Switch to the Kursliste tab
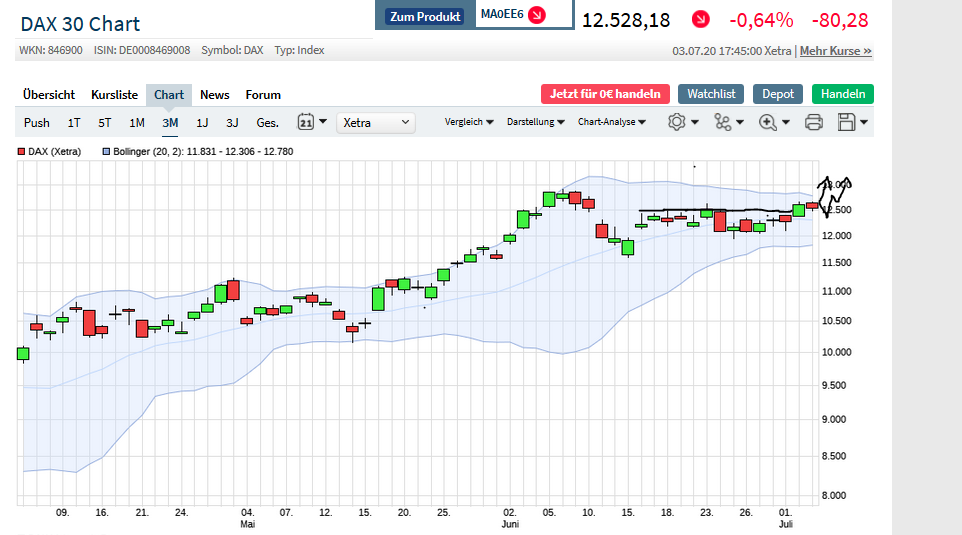962x535 pixels. click(114, 95)
